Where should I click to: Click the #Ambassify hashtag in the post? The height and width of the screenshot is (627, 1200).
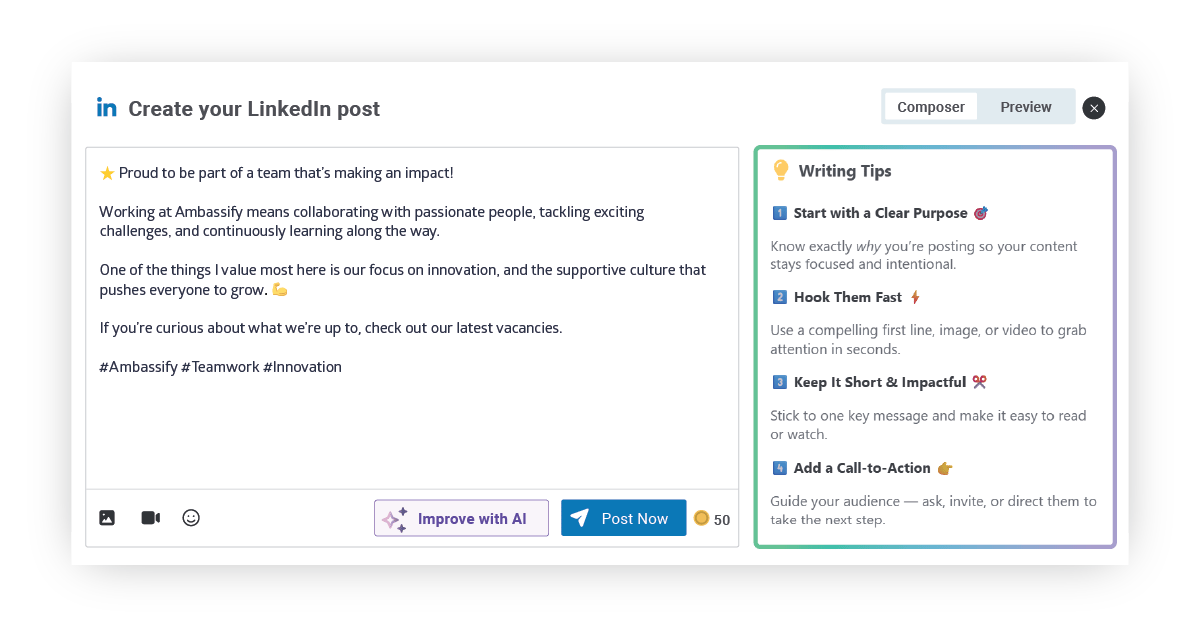(x=138, y=367)
